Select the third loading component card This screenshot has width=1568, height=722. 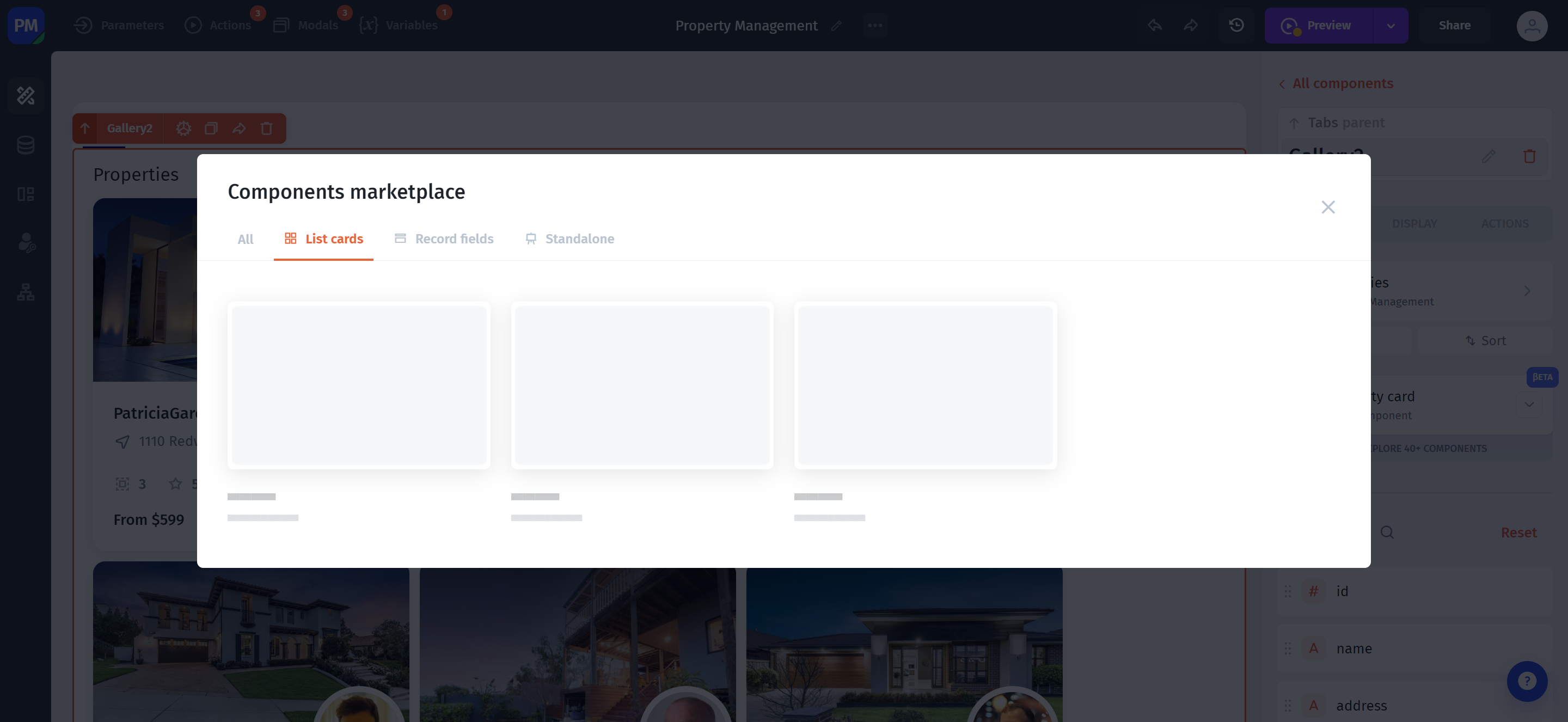tap(925, 386)
